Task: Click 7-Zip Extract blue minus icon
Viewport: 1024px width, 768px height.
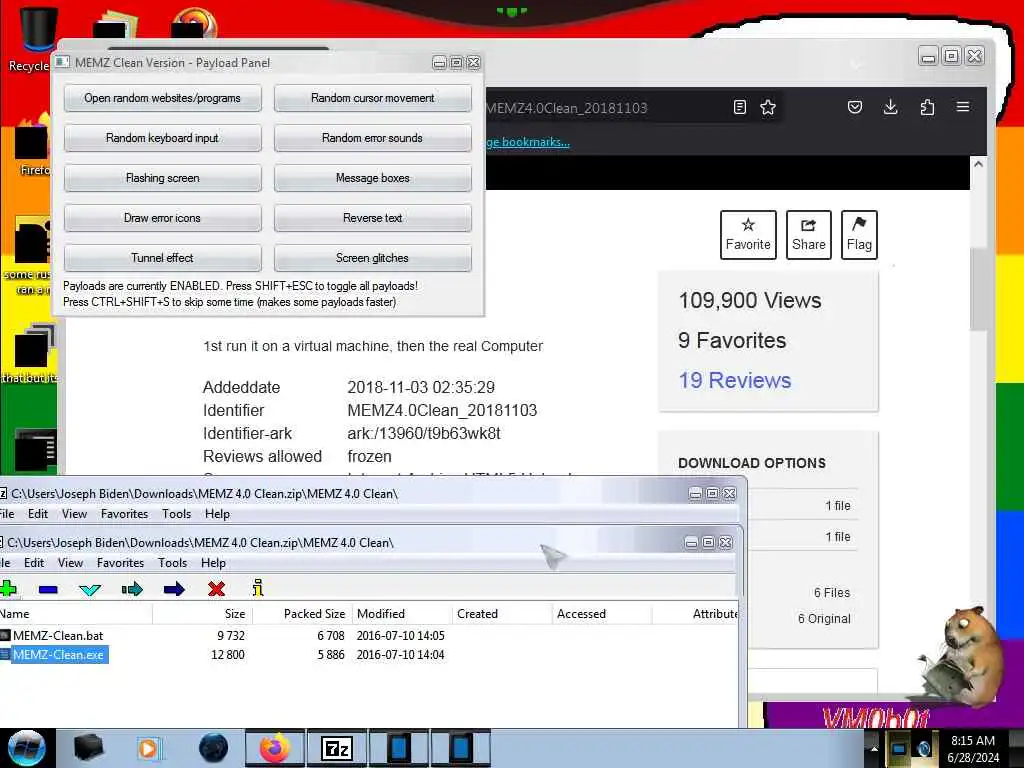Action: click(x=48, y=590)
